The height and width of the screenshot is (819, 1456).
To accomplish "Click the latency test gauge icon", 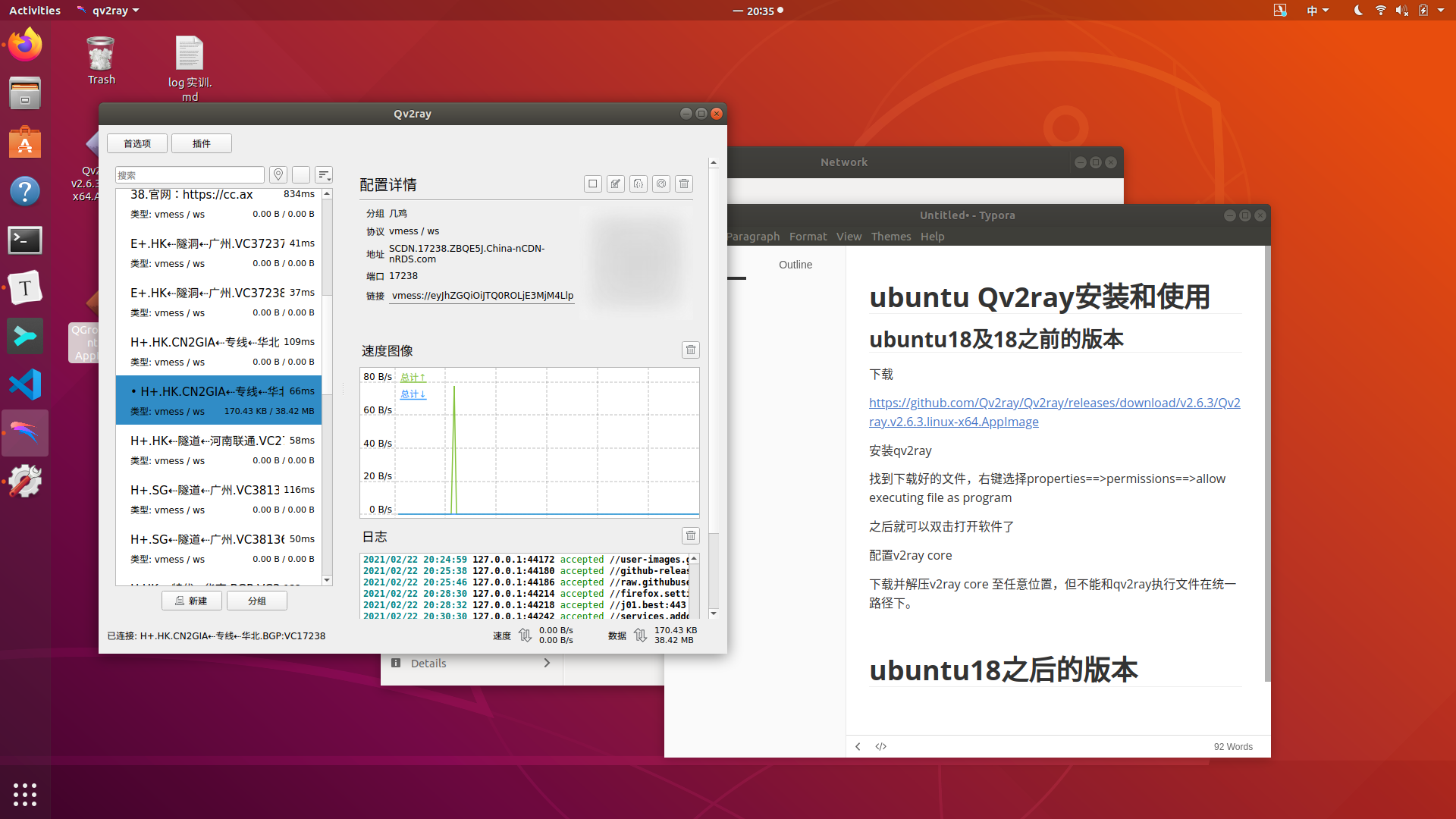I will coord(661,184).
